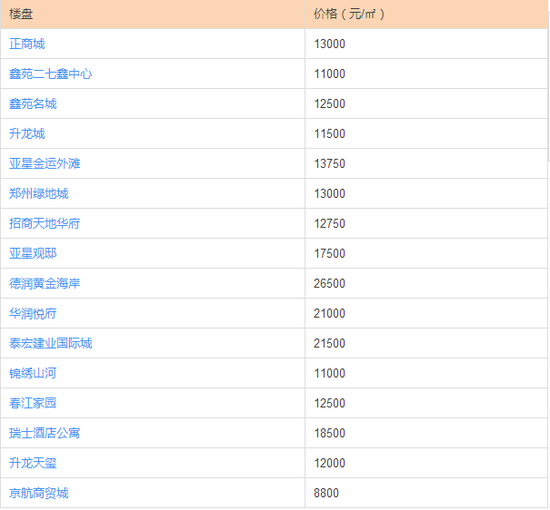This screenshot has height=510, width=550.
Task: Select the 泰宏建业国际城 link
Action: tap(51, 343)
